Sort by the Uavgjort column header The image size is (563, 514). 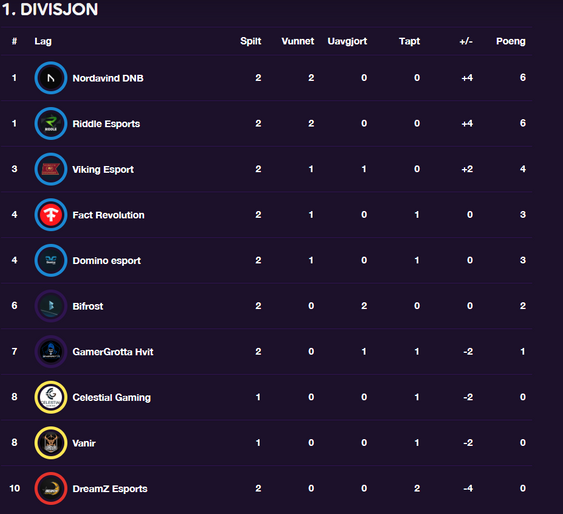click(x=347, y=42)
